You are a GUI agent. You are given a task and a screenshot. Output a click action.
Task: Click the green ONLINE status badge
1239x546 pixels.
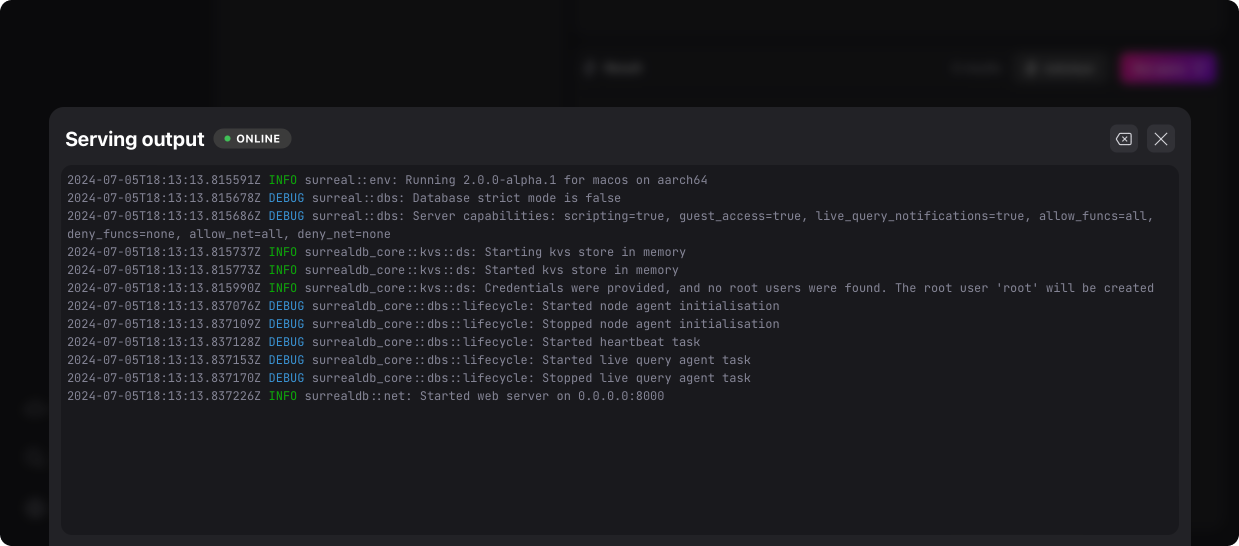click(x=252, y=139)
